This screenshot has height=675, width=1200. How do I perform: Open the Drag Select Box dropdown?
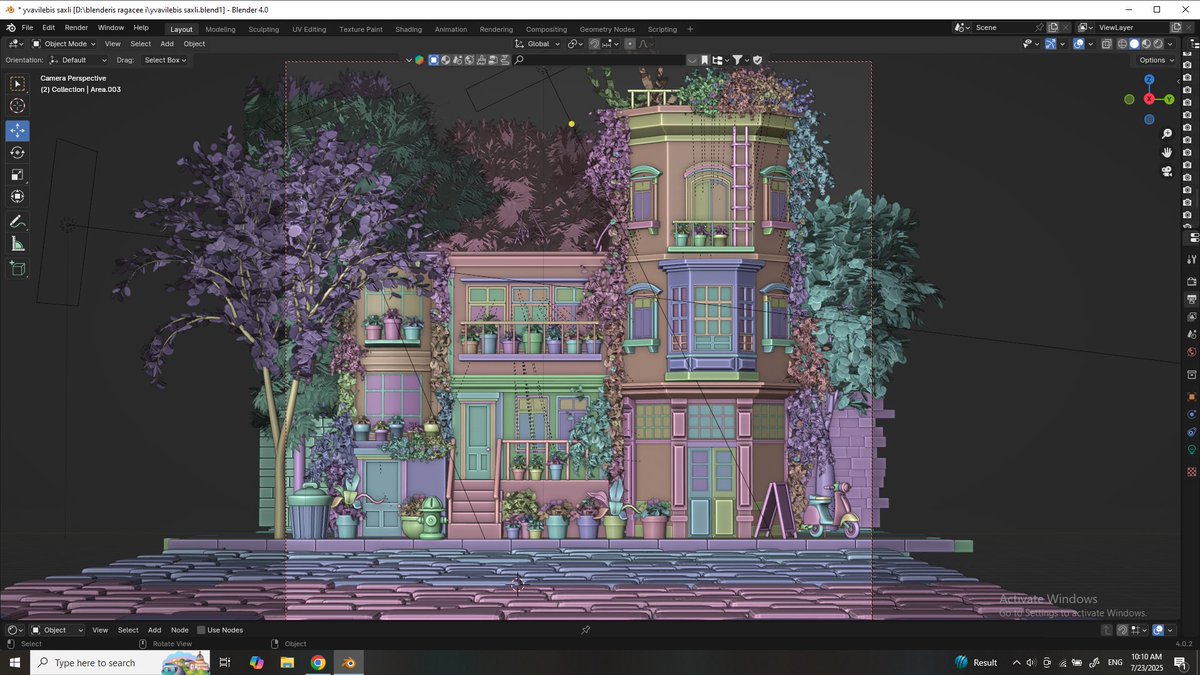pyautogui.click(x=165, y=60)
